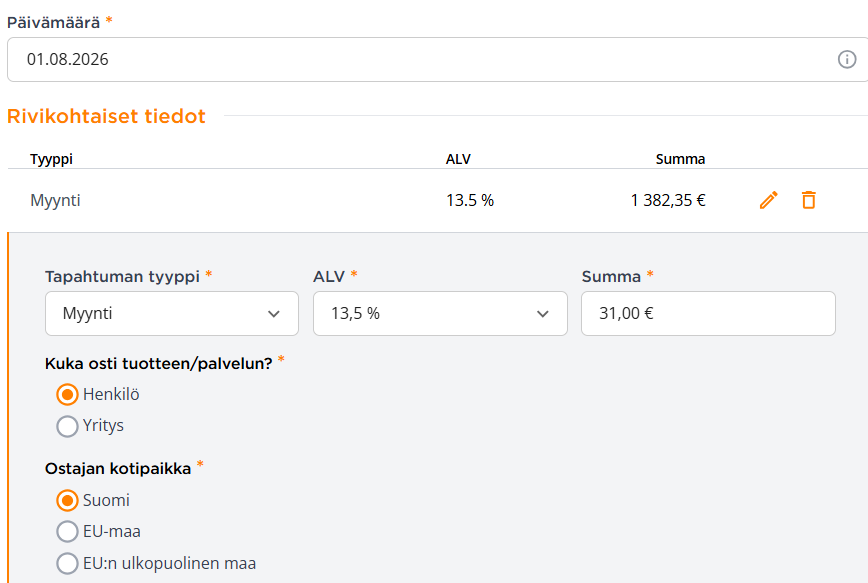This screenshot has height=583, width=868.
Task: Select the Henkilö radio button
Action: [67, 395]
